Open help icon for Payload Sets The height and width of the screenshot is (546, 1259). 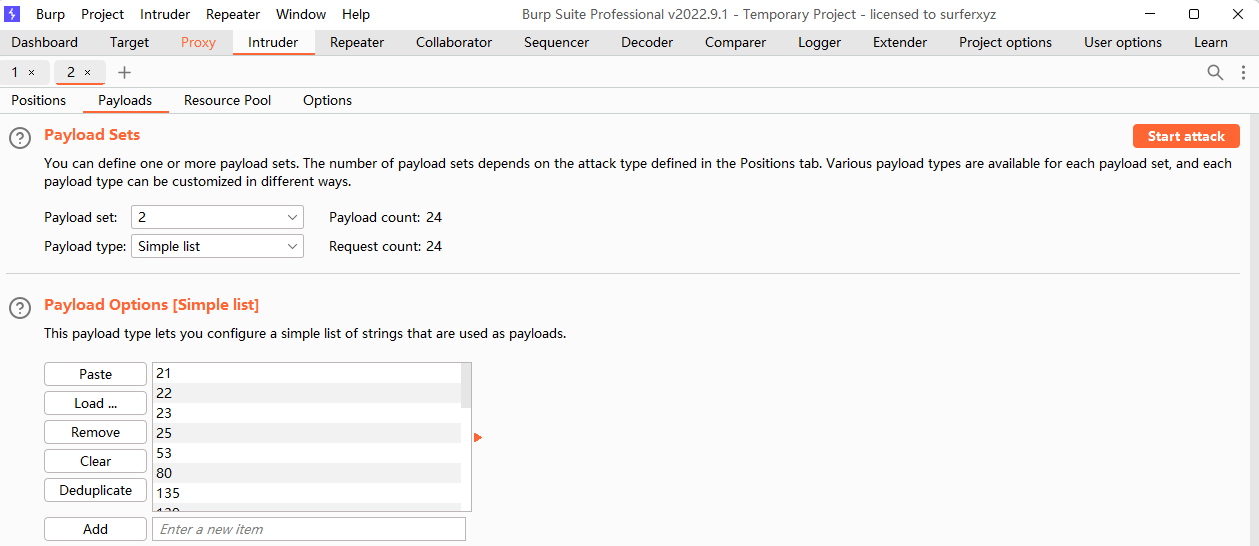pos(20,138)
